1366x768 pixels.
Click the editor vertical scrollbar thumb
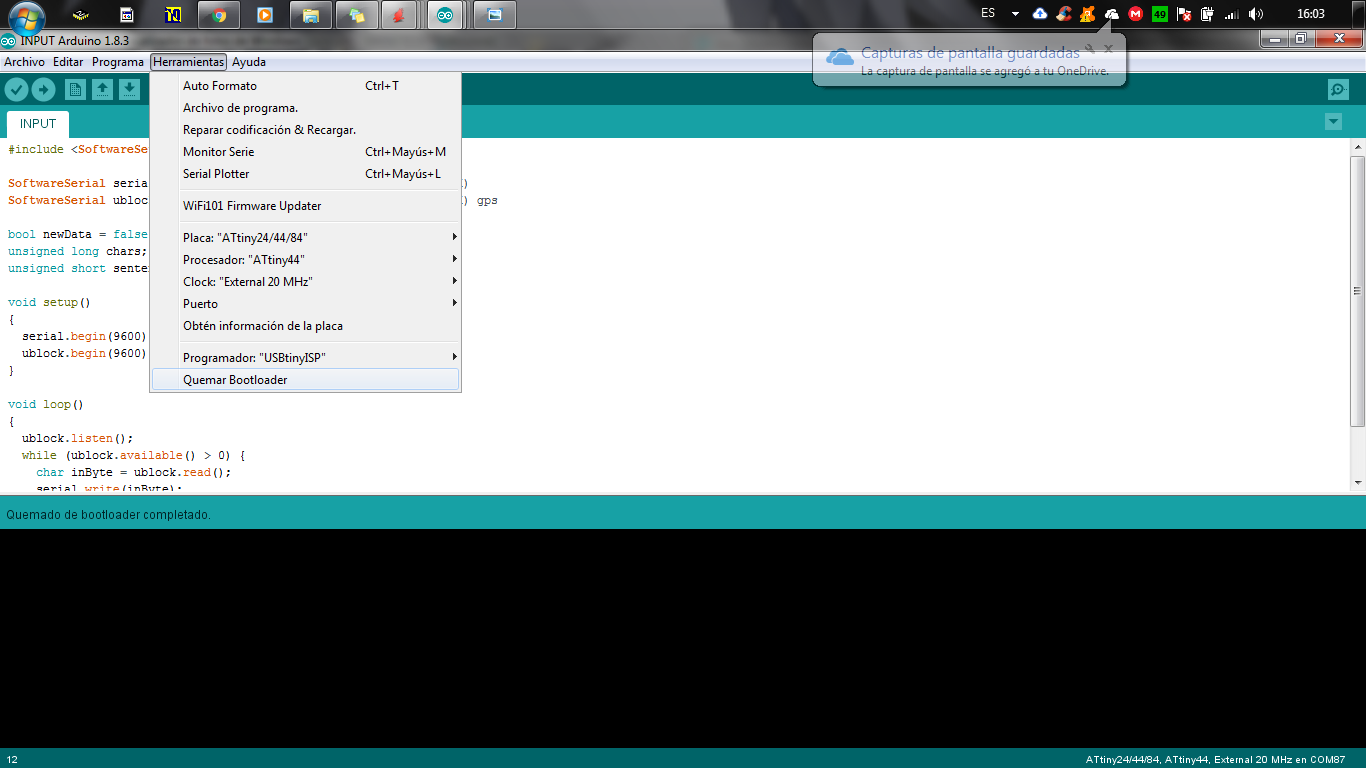(1357, 290)
